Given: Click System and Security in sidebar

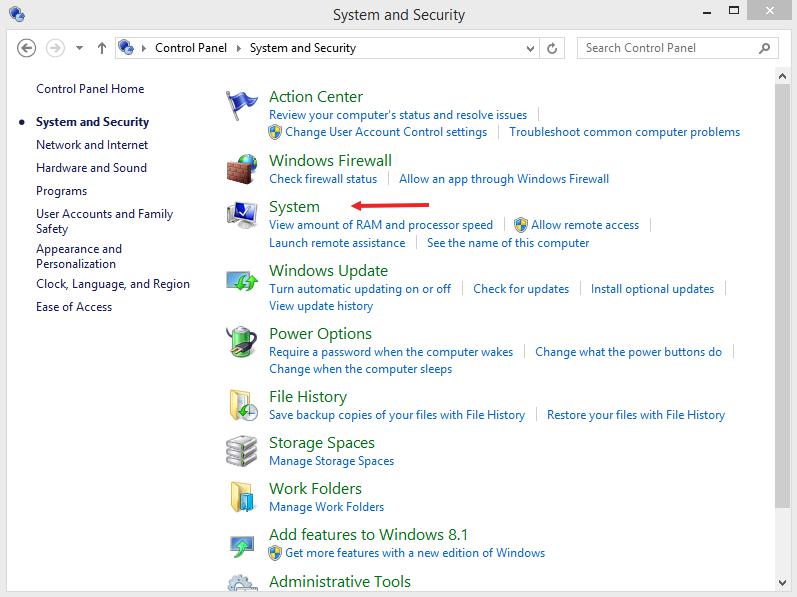Looking at the screenshot, I should [x=93, y=122].
